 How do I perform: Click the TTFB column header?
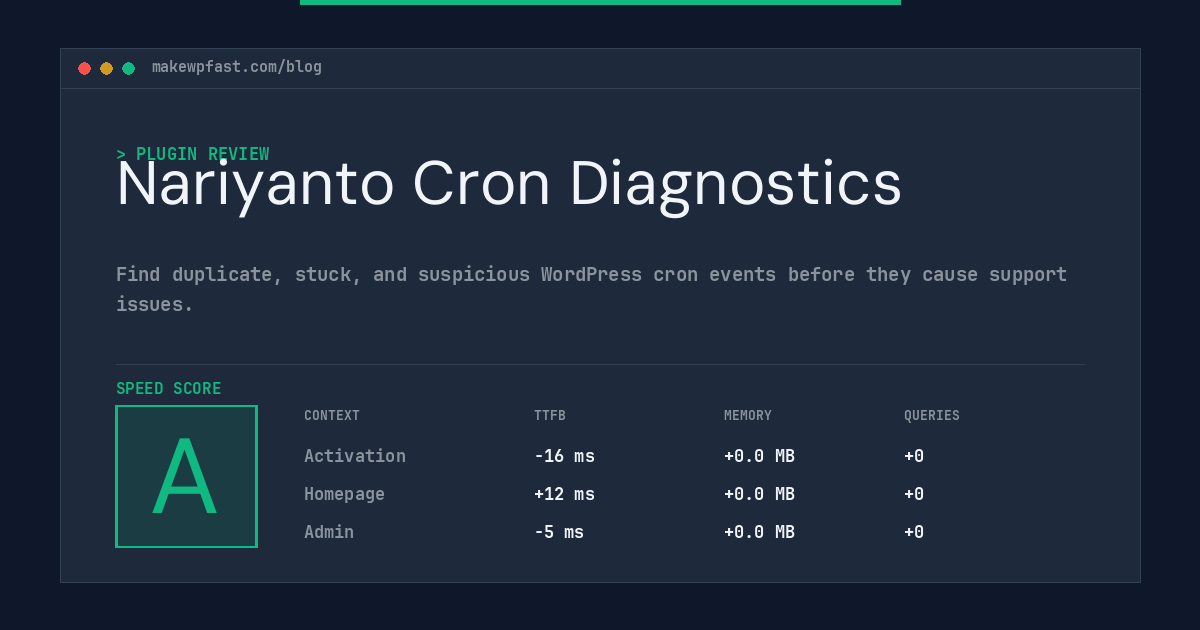(550, 416)
